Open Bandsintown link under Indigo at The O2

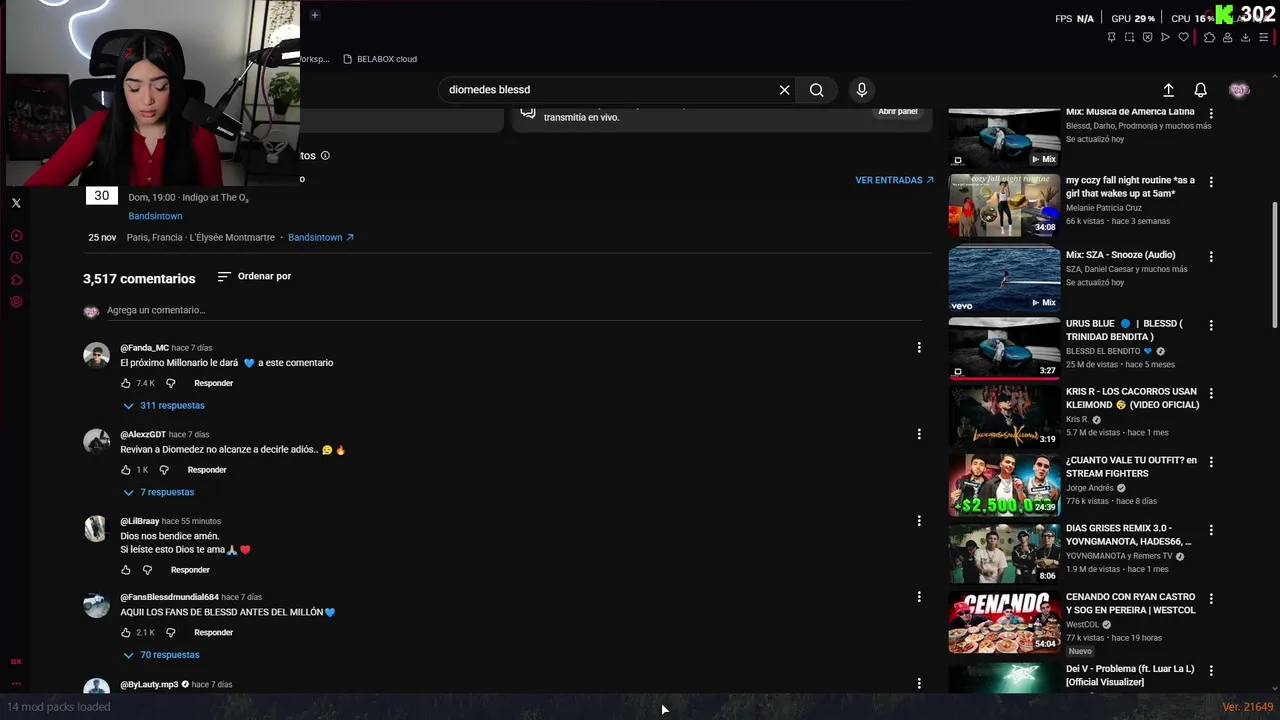pos(155,216)
